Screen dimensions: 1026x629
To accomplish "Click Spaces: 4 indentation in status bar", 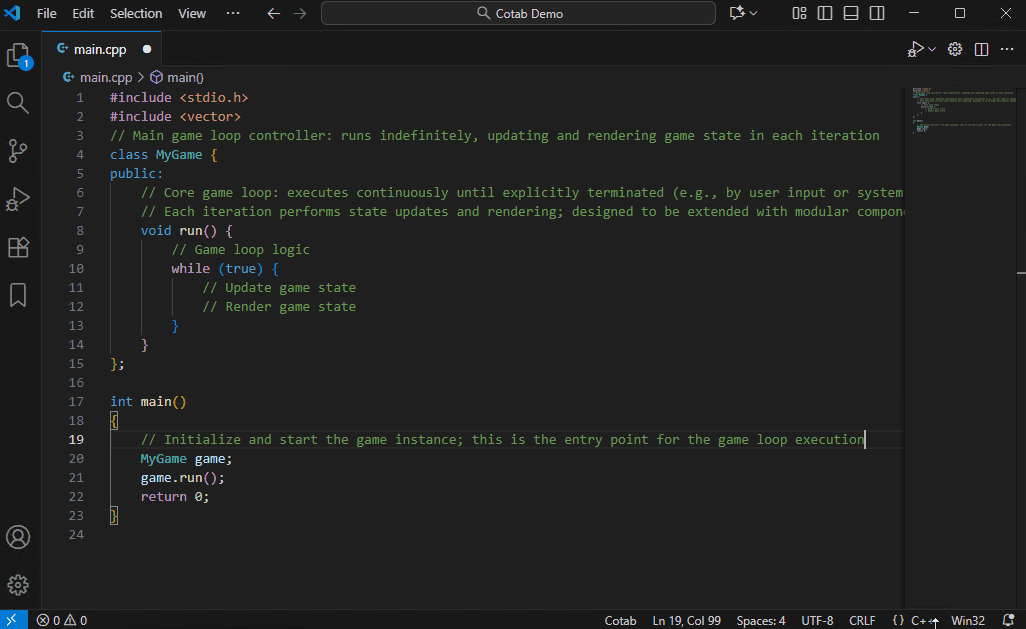I will click(x=761, y=621).
